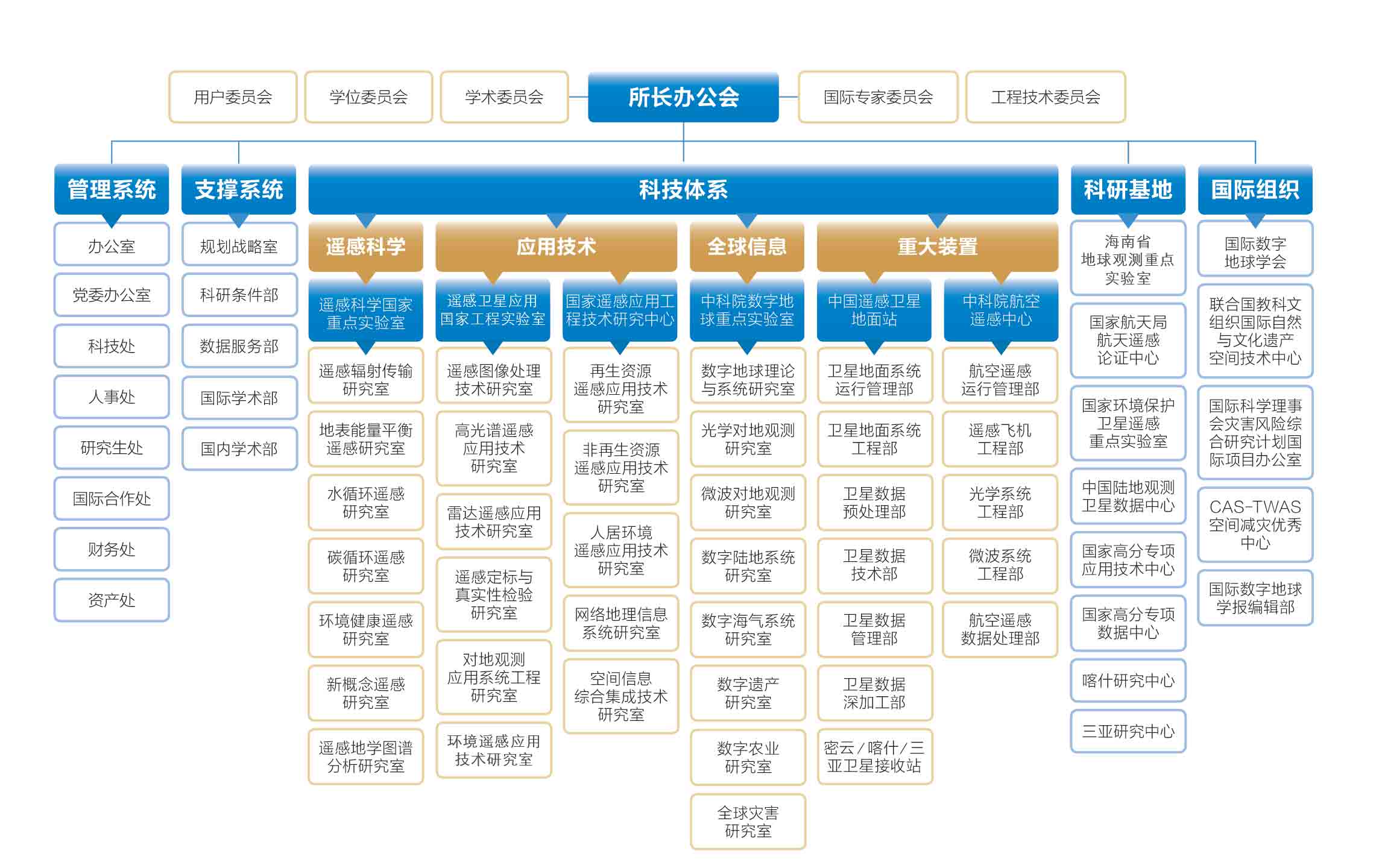Click 再生资源遥感应用技术研究室 box

coord(620,386)
